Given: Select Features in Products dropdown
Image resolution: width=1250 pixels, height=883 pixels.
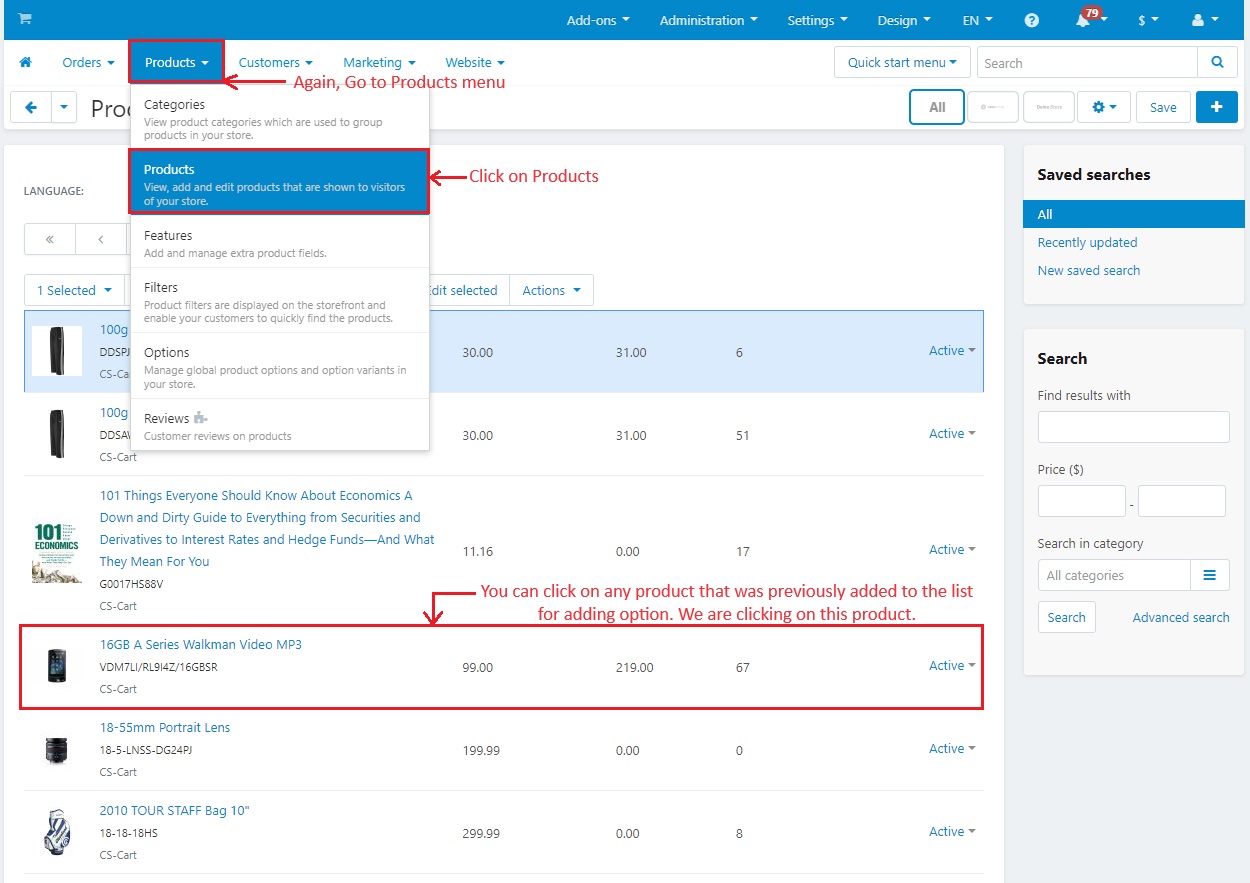Looking at the screenshot, I should [x=280, y=243].
